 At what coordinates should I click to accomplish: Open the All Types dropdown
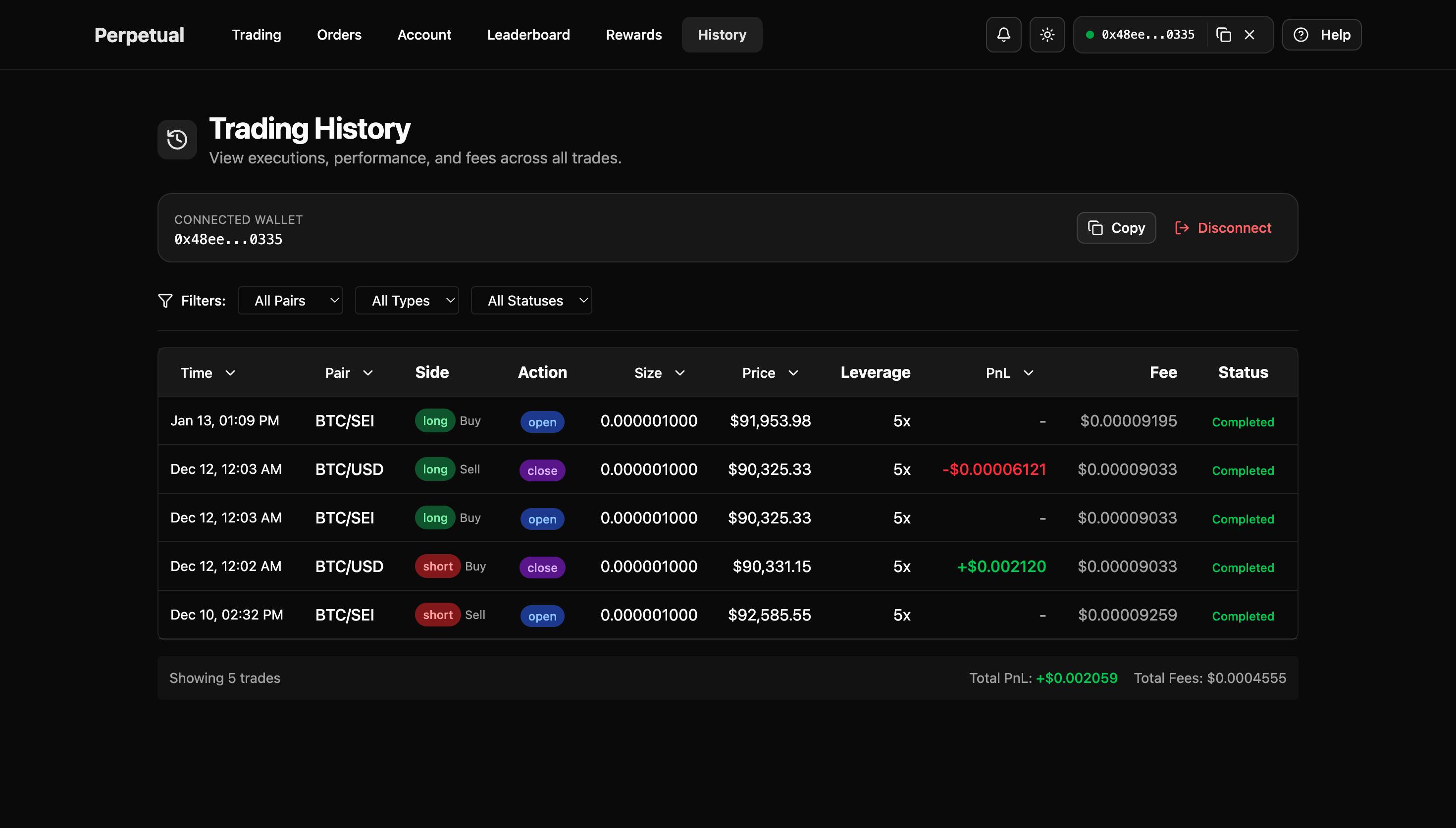407,301
